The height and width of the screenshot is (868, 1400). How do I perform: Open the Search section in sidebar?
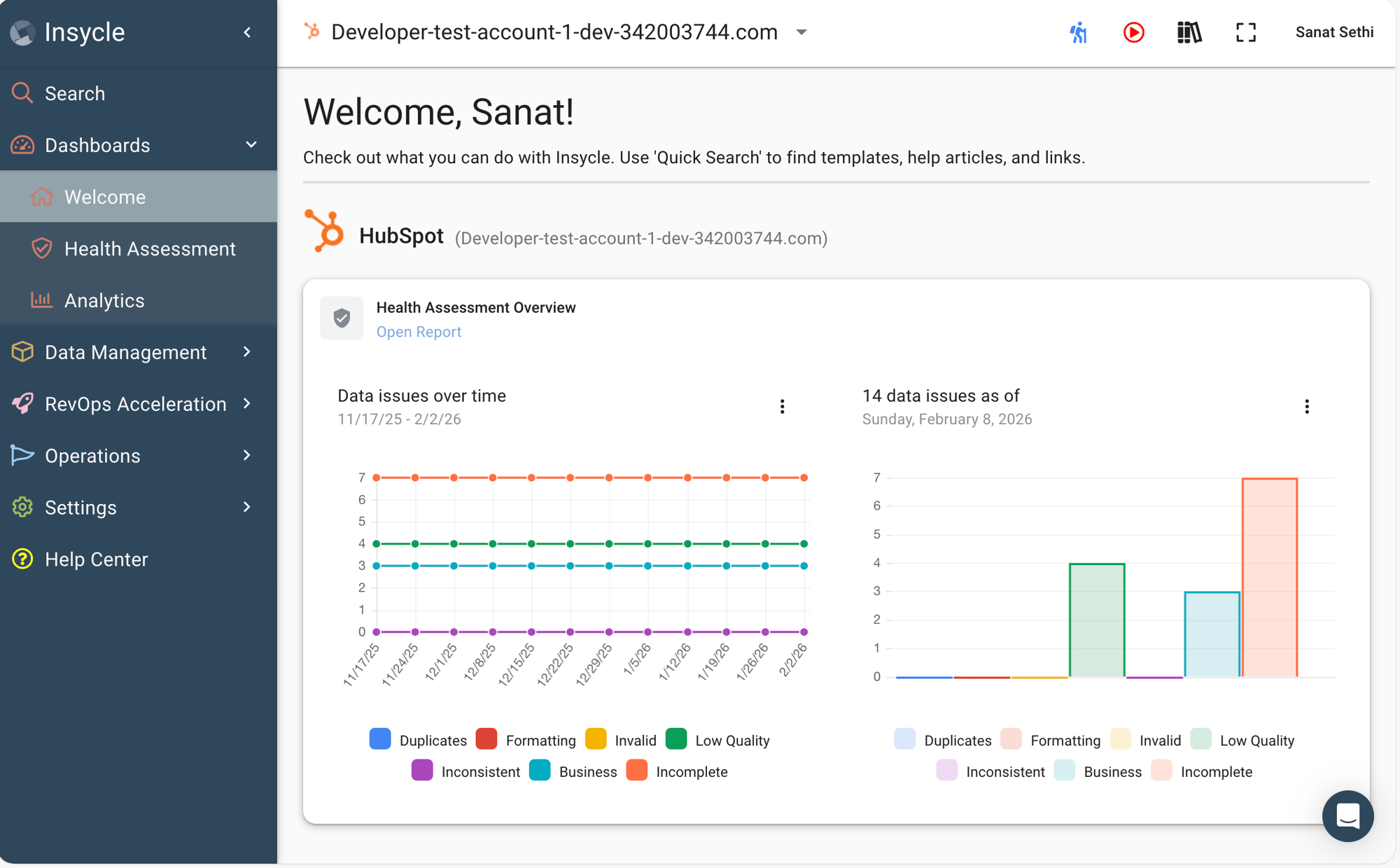(75, 93)
